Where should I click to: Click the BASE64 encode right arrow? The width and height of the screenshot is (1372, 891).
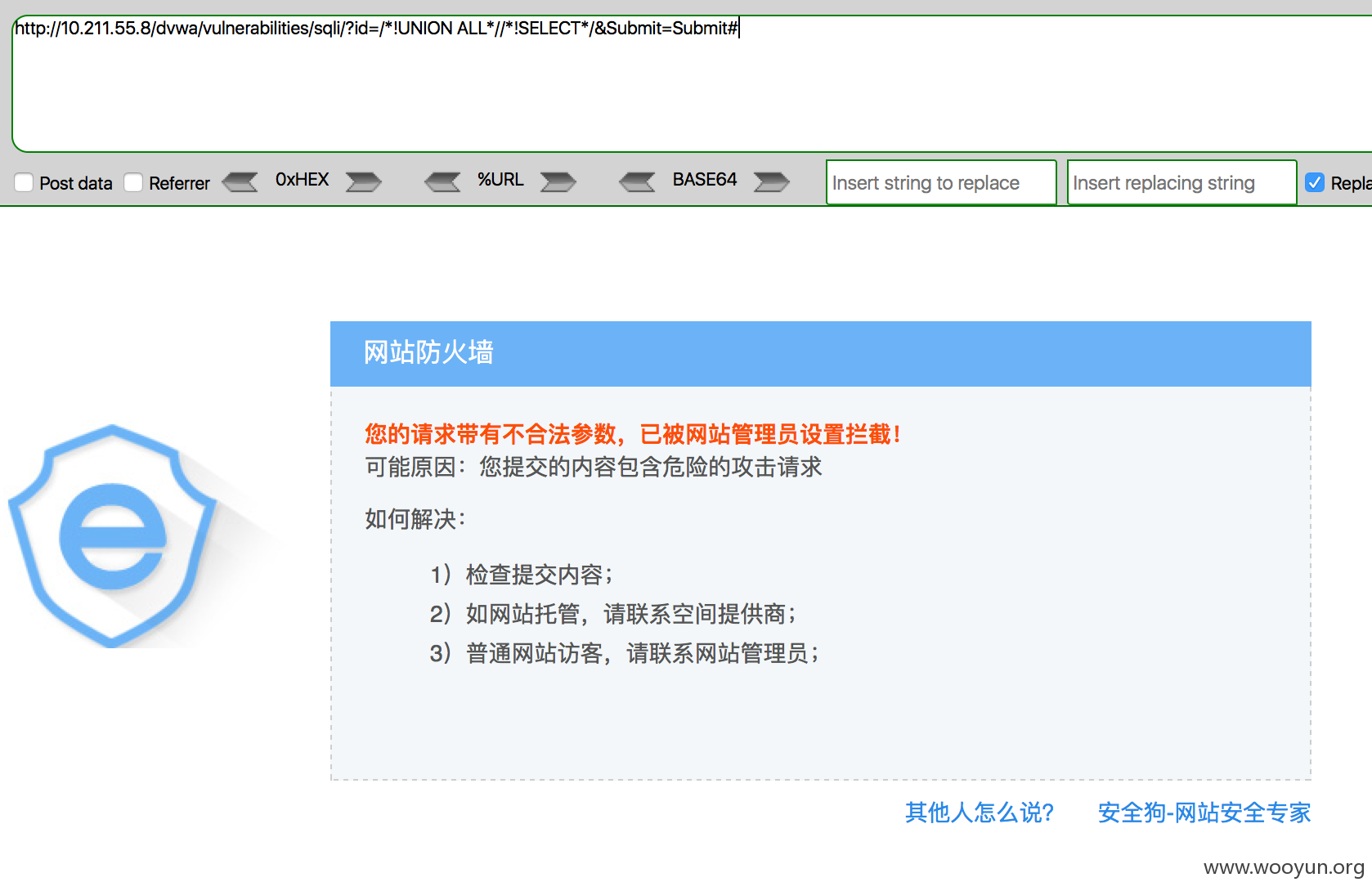click(x=771, y=181)
